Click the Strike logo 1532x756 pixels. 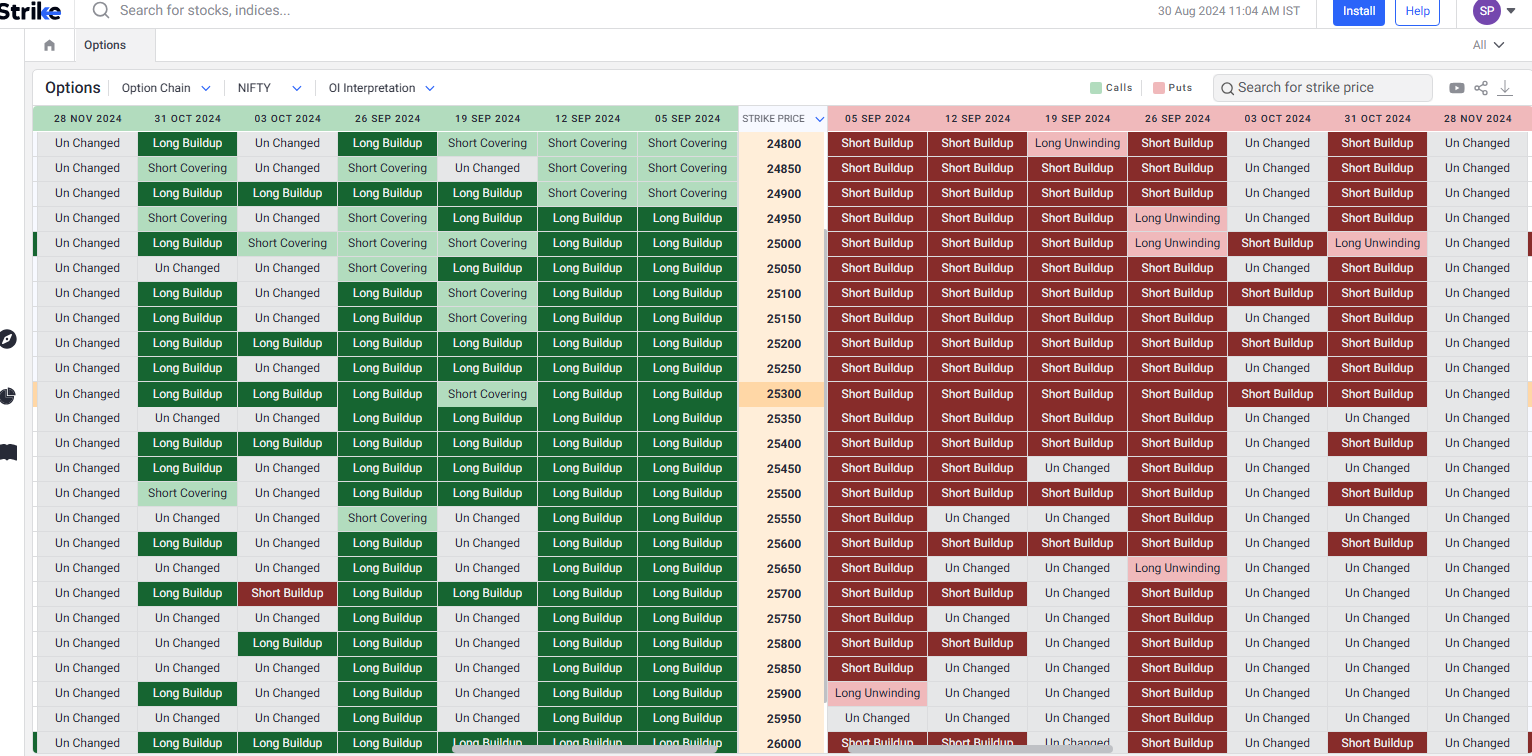pyautogui.click(x=30, y=11)
